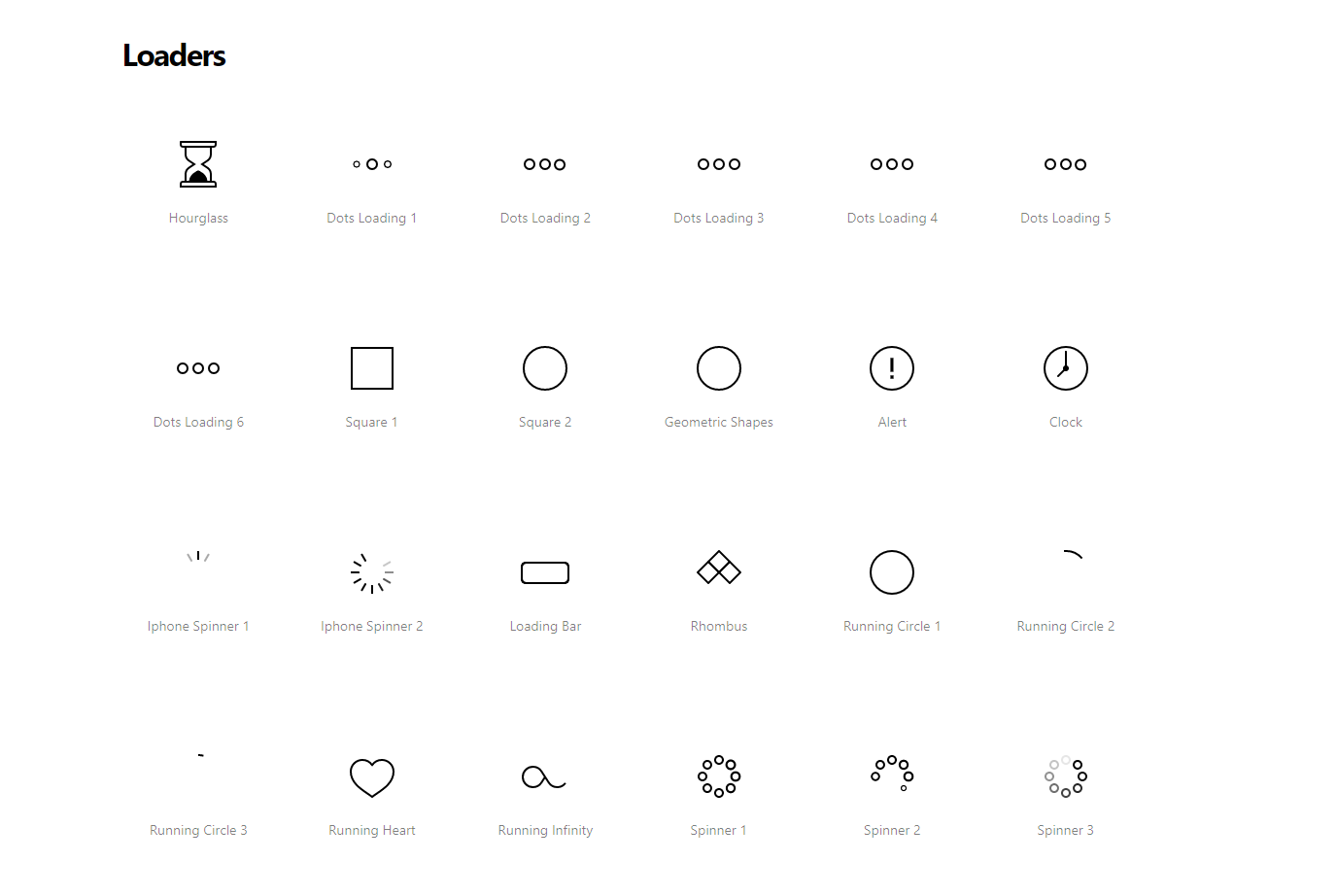
Task: Choose the Running Heart icon
Action: click(x=372, y=777)
